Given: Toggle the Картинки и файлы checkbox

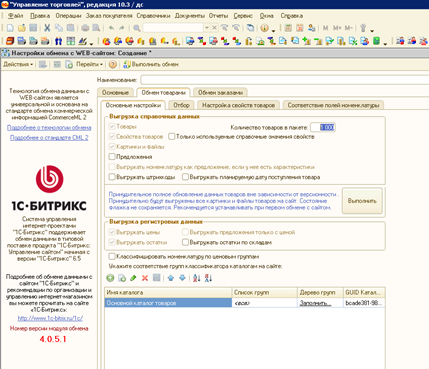Looking at the screenshot, I should [x=112, y=146].
